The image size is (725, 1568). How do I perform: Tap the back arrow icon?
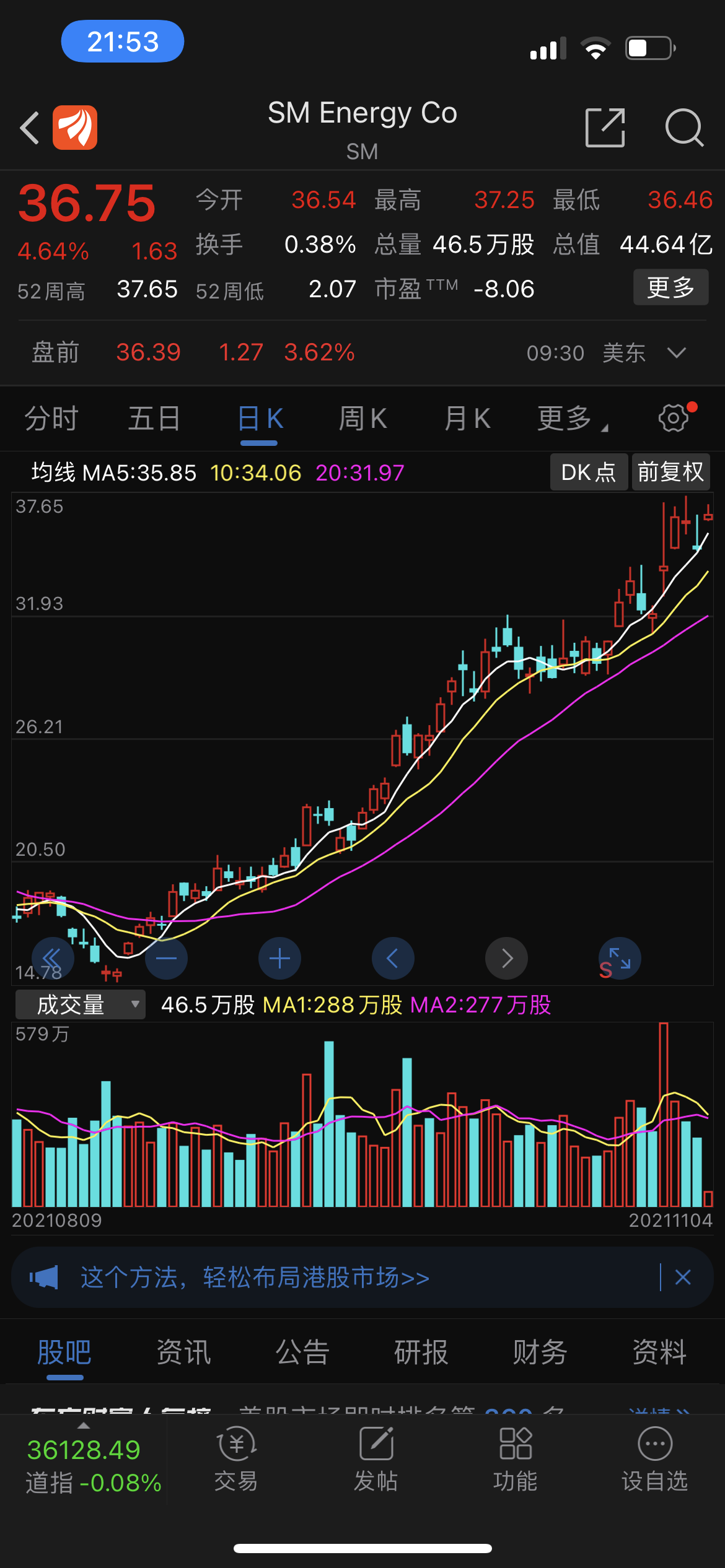pos(30,128)
